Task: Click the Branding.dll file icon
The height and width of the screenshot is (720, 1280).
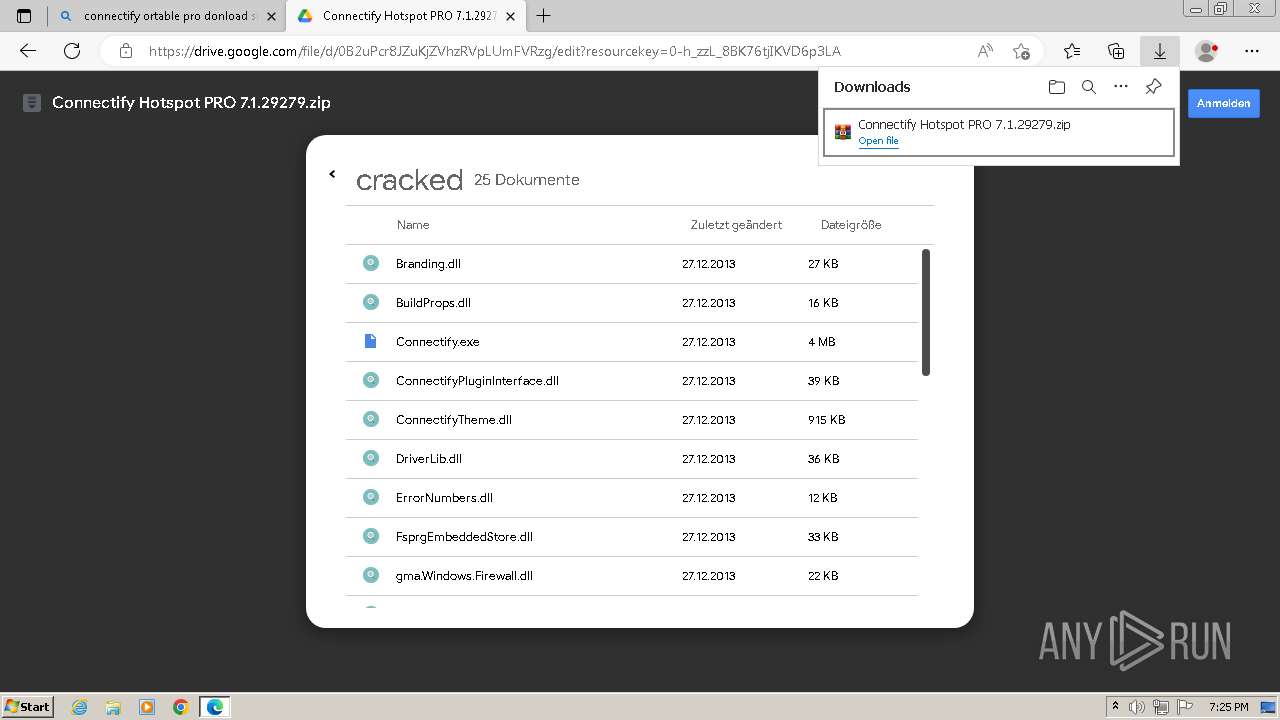Action: (370, 263)
